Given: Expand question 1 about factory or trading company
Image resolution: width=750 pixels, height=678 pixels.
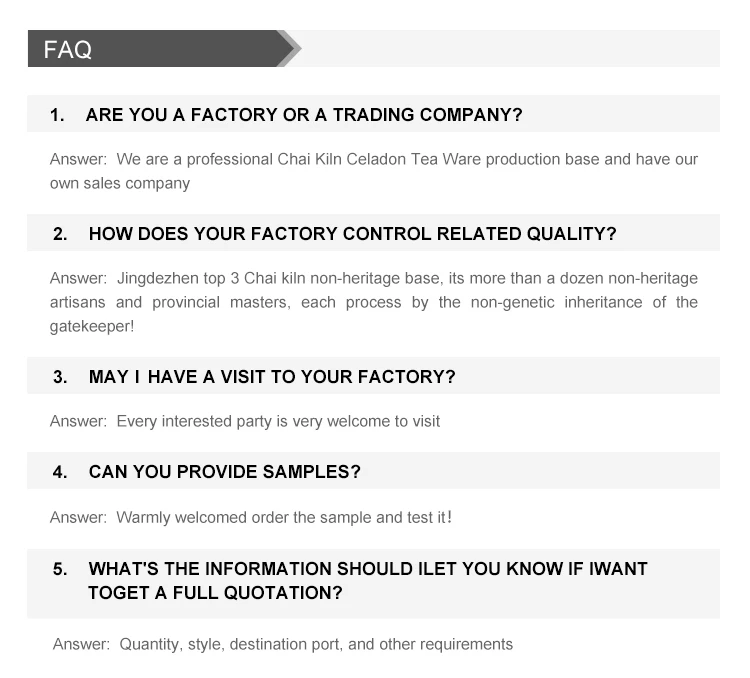Looking at the screenshot, I should pyautogui.click(x=304, y=115).
